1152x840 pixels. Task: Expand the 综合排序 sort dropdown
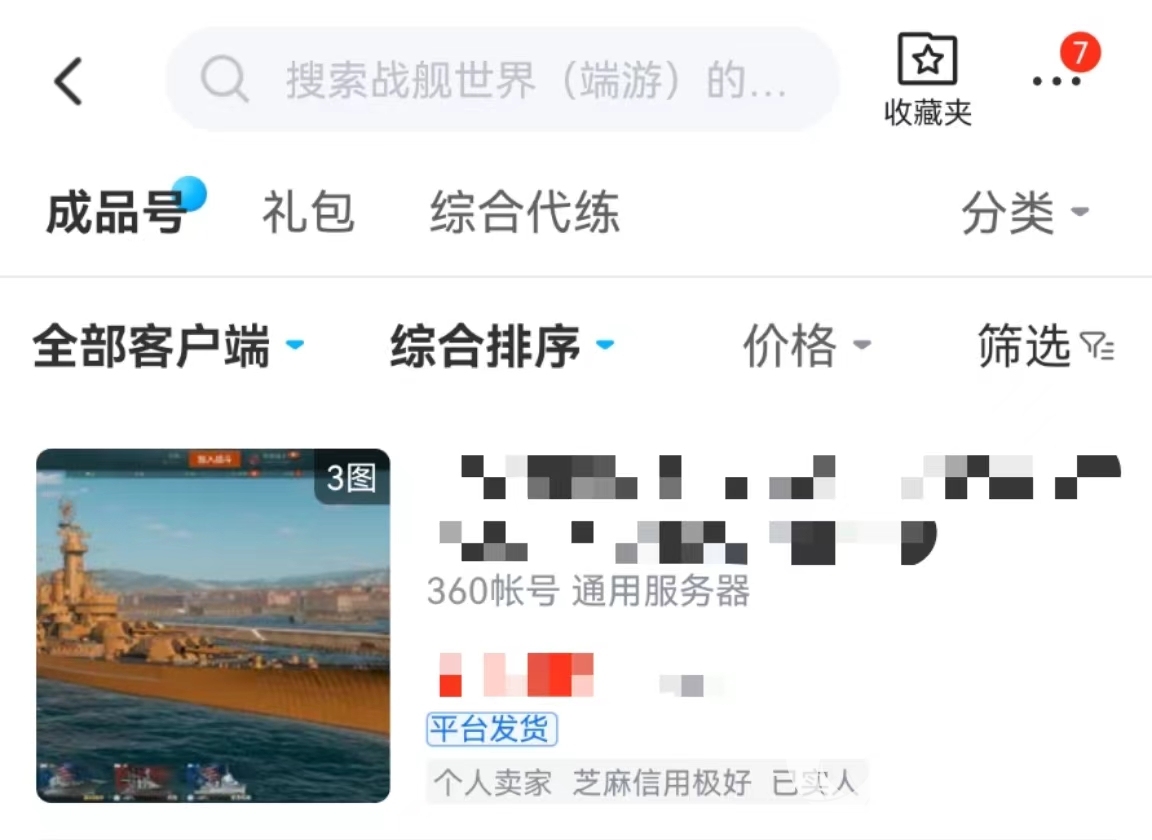click(502, 345)
